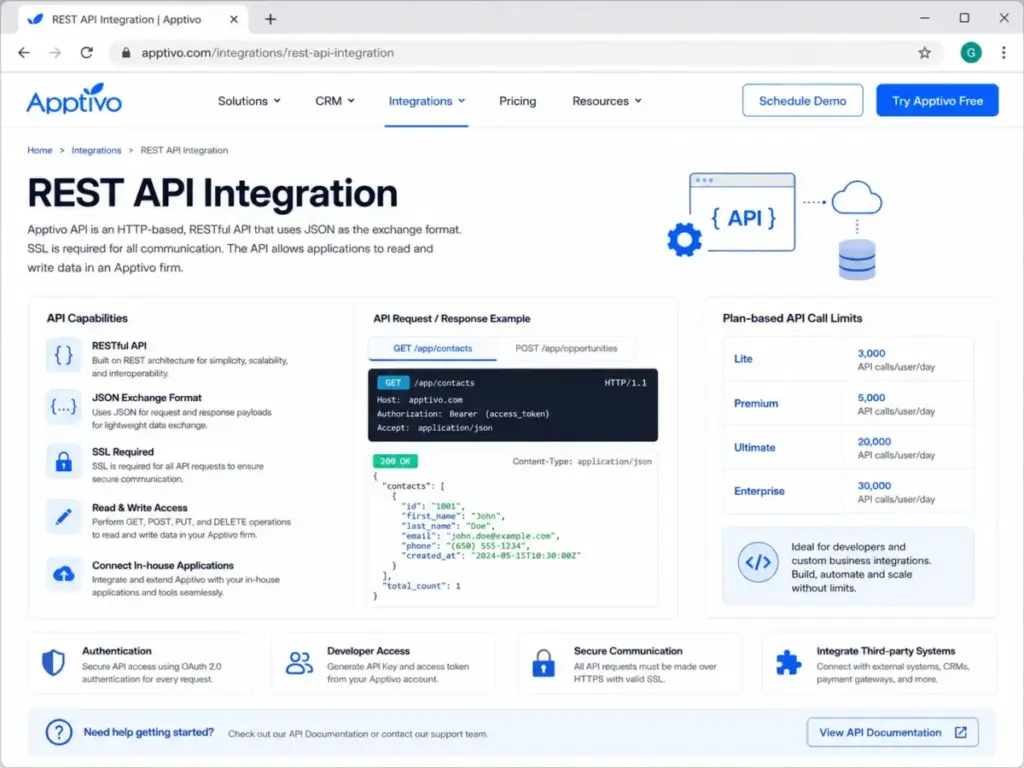Click the external link icon on View API Documentation
The width and height of the screenshot is (1024, 768).
click(961, 732)
